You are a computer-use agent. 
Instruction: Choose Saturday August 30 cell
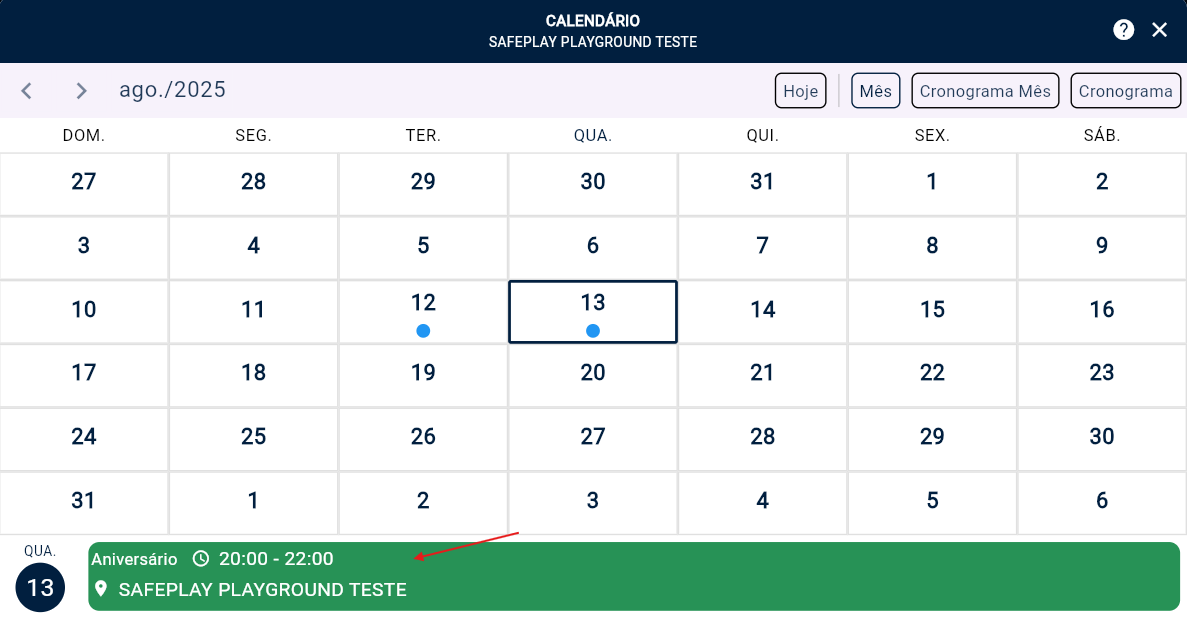1102,437
